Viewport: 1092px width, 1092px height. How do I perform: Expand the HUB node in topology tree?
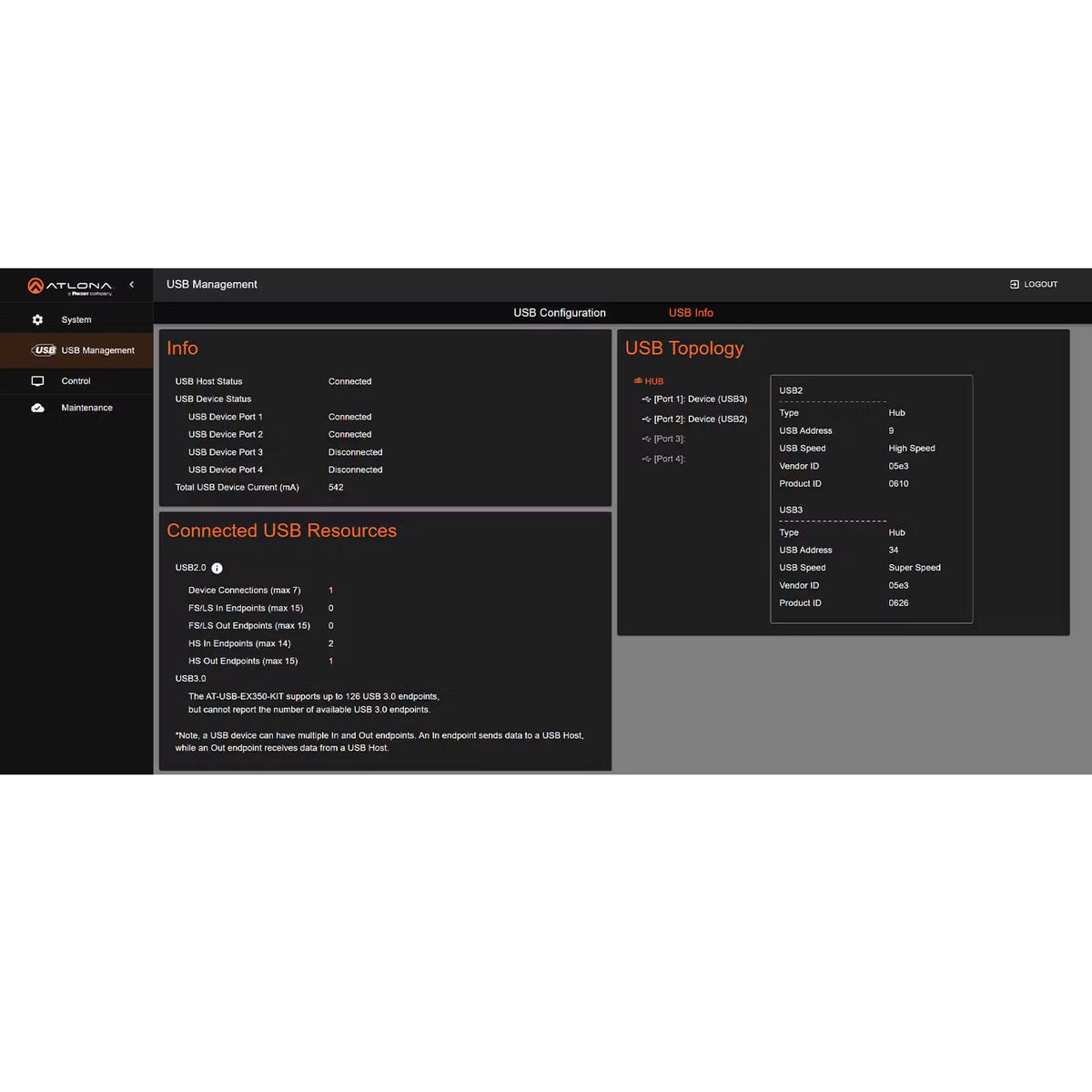point(649,381)
